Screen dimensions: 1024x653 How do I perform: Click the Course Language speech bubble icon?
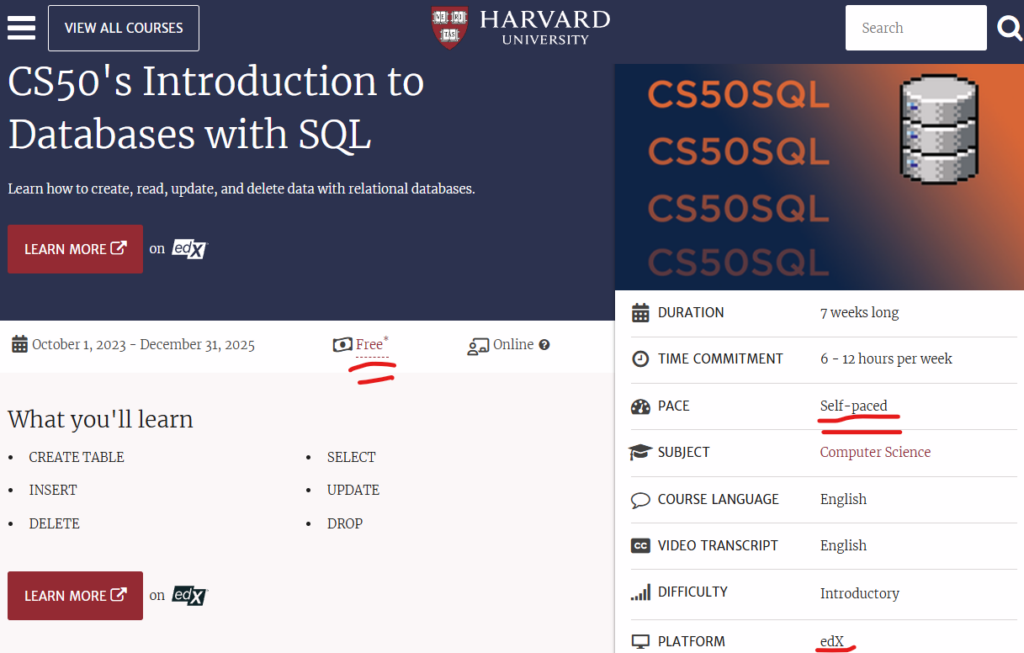click(641, 500)
